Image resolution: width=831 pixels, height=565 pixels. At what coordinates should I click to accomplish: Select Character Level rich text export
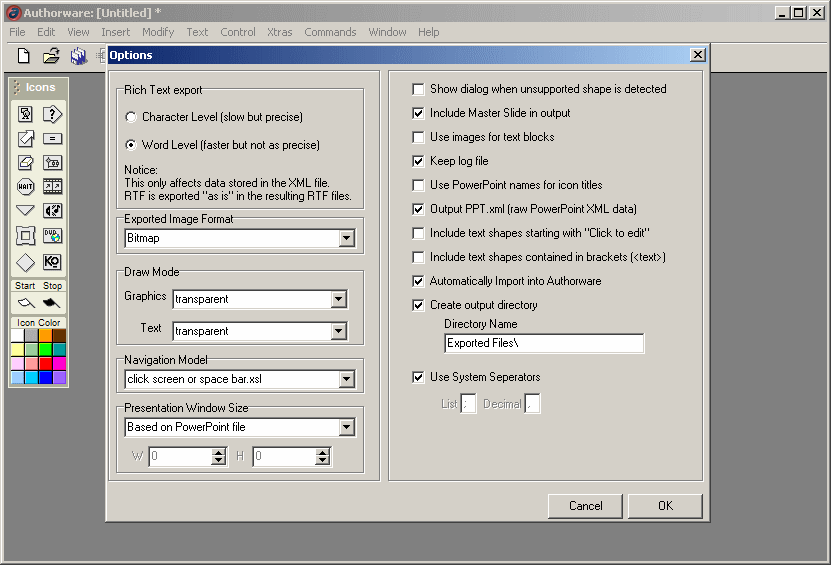130,117
